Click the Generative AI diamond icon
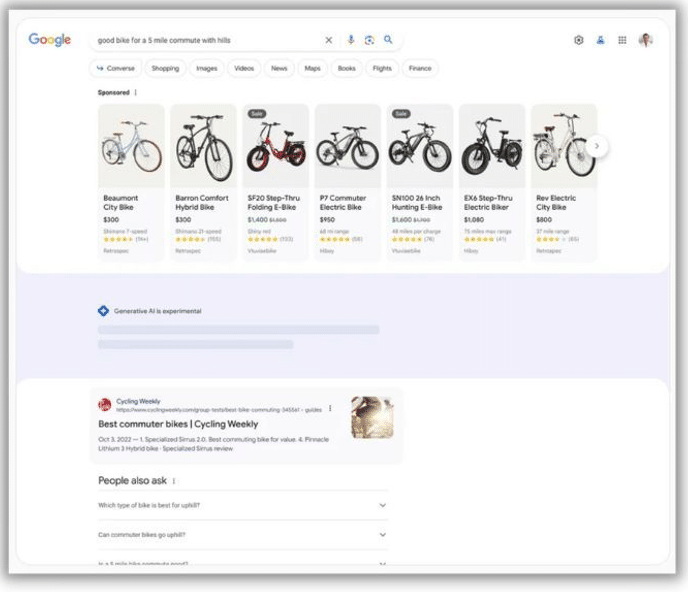Screen dimensions: 688x592 point(104,311)
